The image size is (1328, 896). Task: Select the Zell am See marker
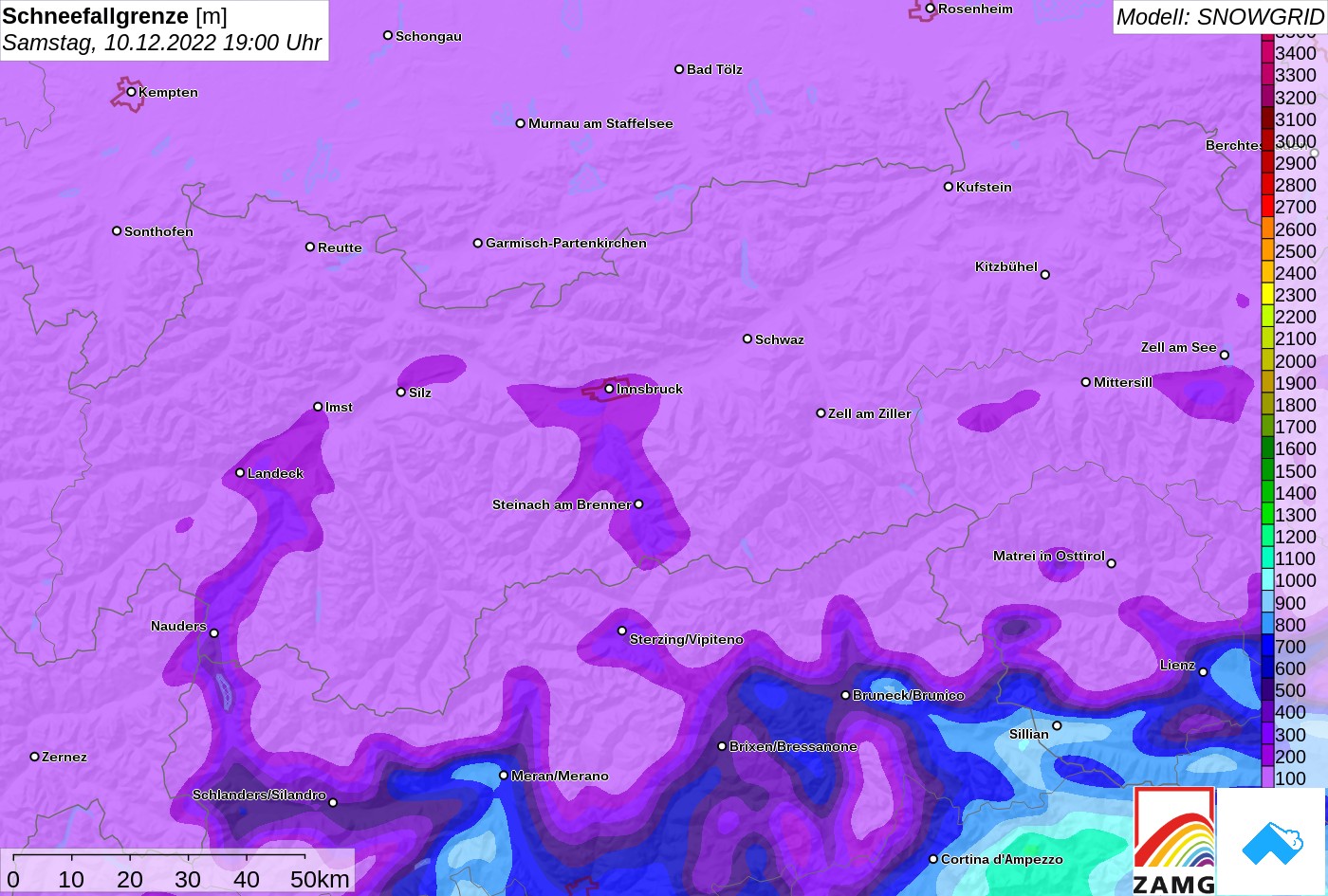(1224, 356)
